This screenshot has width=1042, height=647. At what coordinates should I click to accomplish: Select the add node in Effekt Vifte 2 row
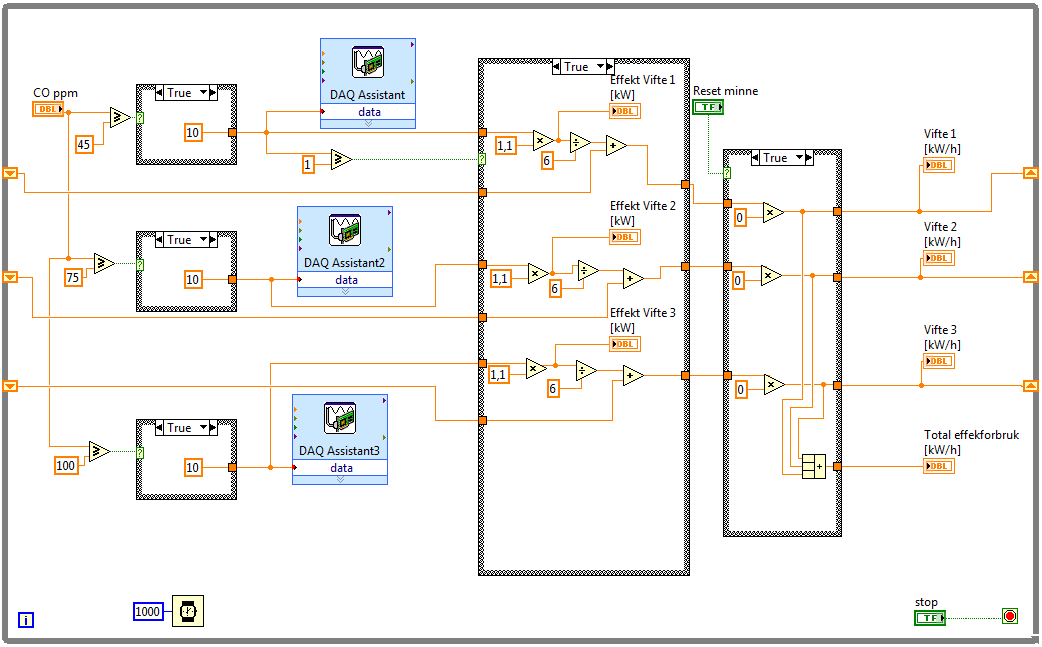pyautogui.click(x=633, y=279)
